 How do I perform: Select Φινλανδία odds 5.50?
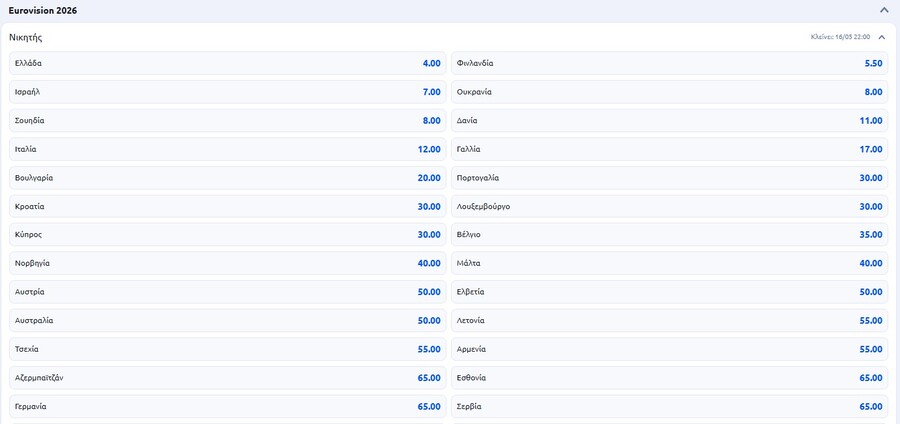tap(669, 63)
